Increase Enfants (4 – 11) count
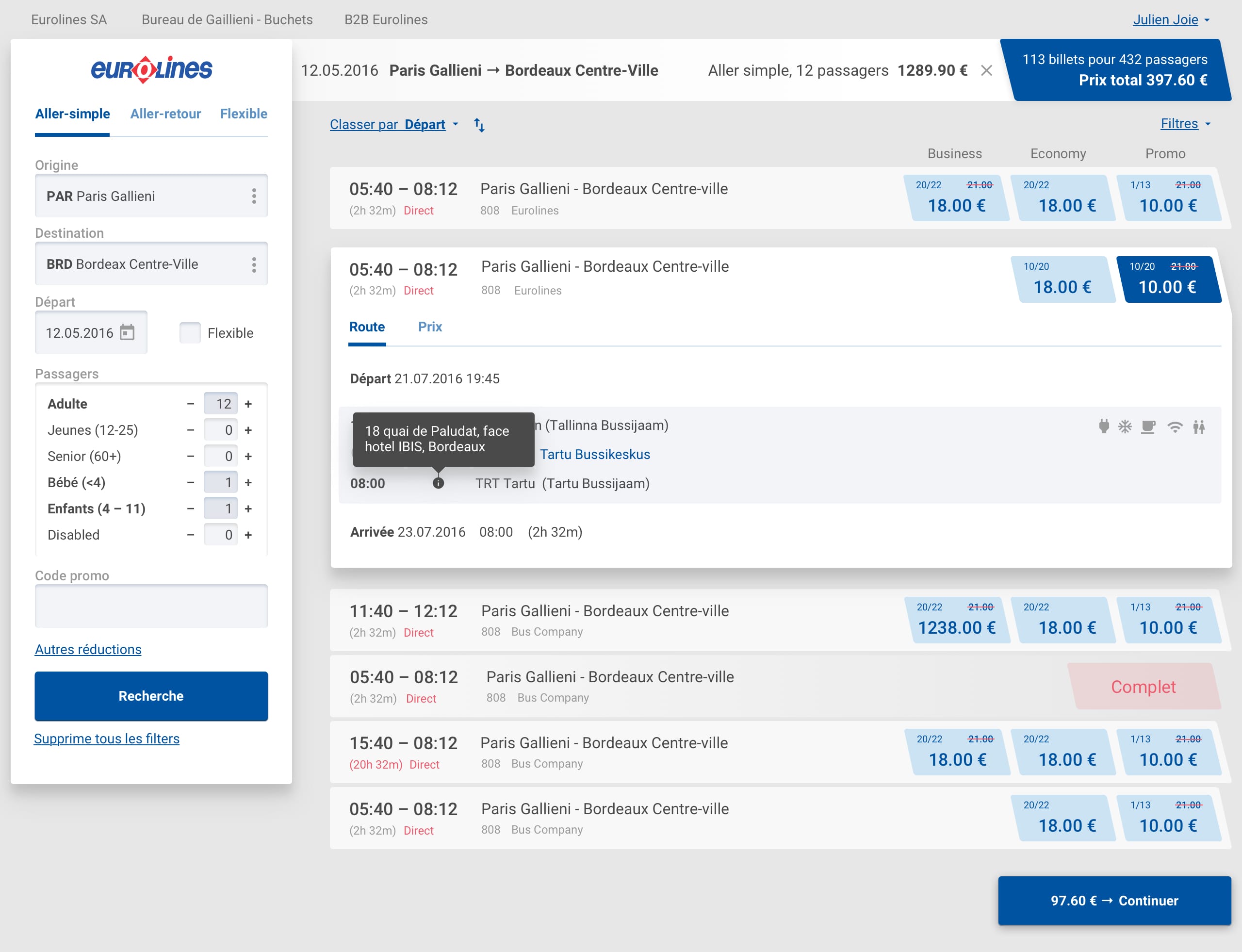 [x=248, y=509]
